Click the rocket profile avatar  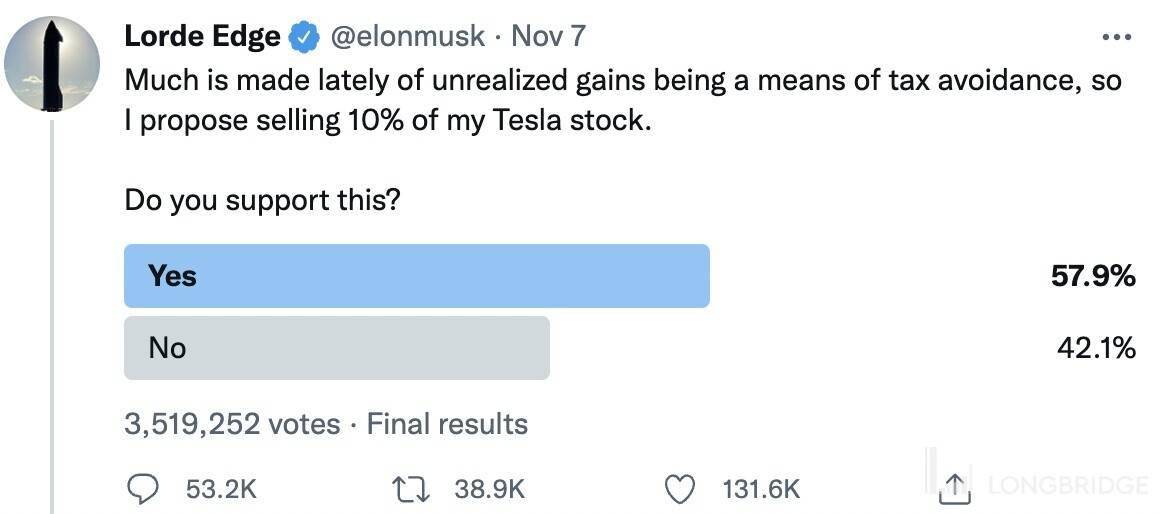(x=52, y=64)
